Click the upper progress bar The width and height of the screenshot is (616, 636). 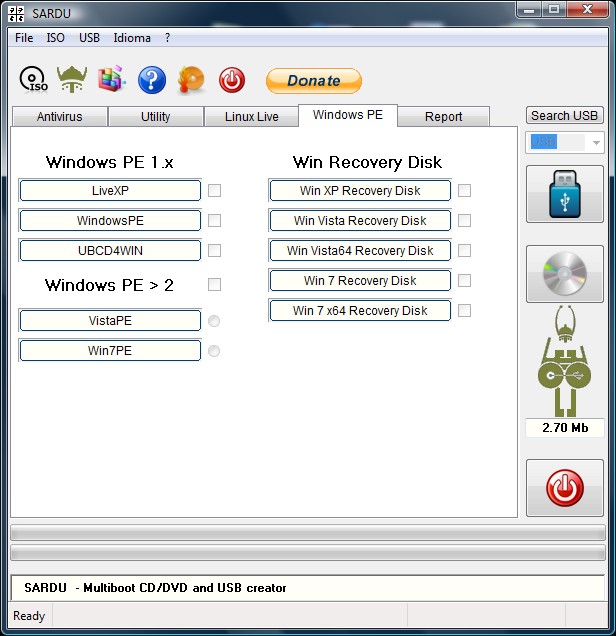click(308, 533)
